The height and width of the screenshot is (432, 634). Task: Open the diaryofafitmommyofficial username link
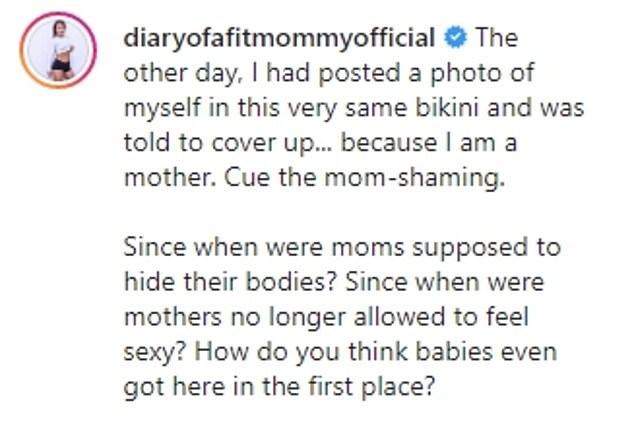279,39
